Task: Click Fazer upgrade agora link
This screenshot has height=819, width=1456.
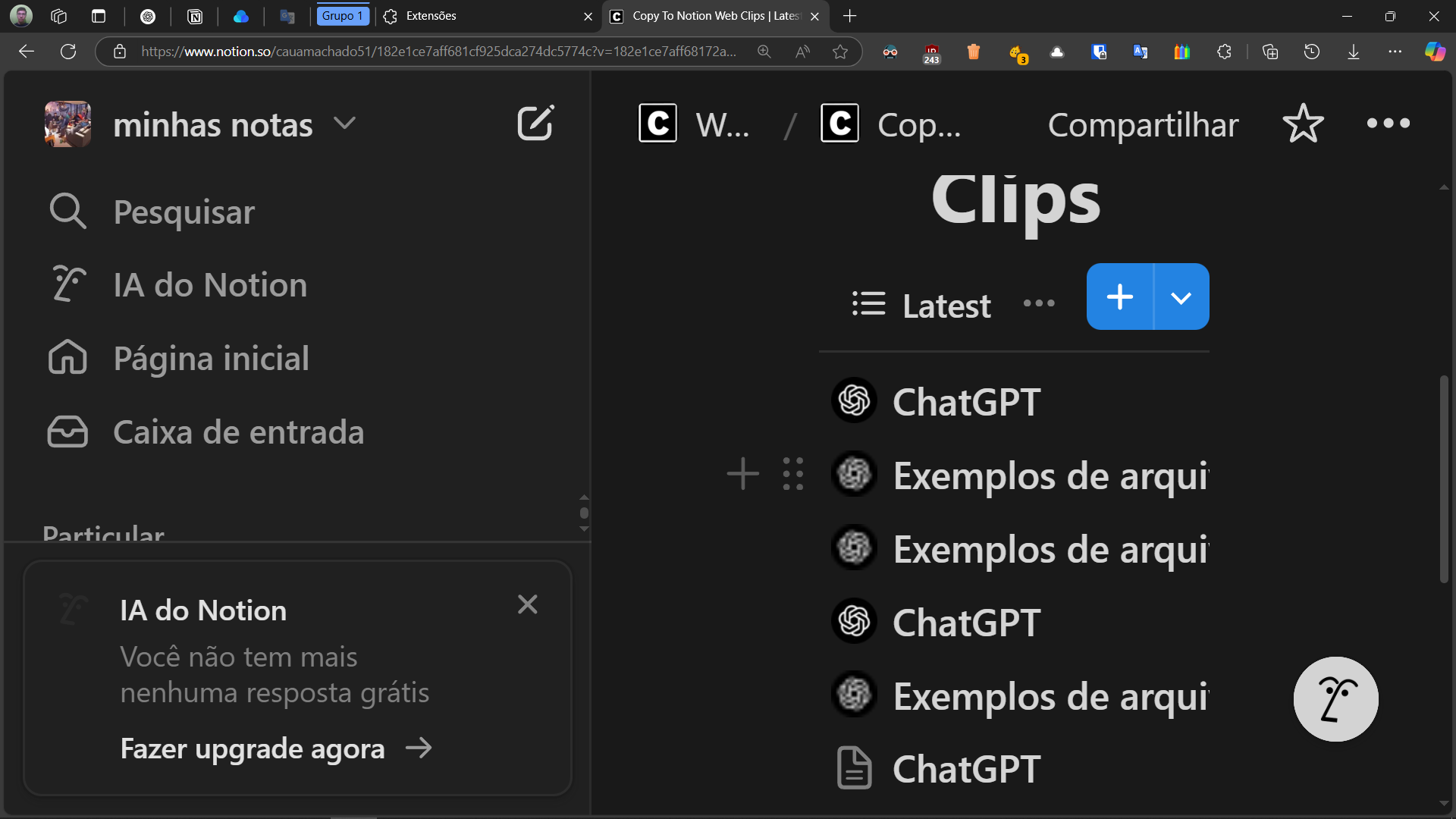Action: click(x=276, y=748)
